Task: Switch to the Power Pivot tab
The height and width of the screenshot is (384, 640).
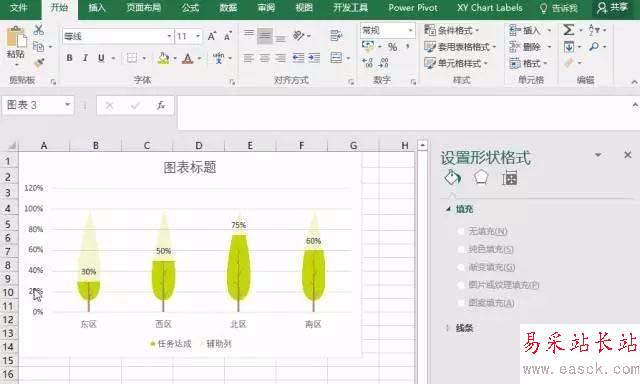Action: coord(413,8)
